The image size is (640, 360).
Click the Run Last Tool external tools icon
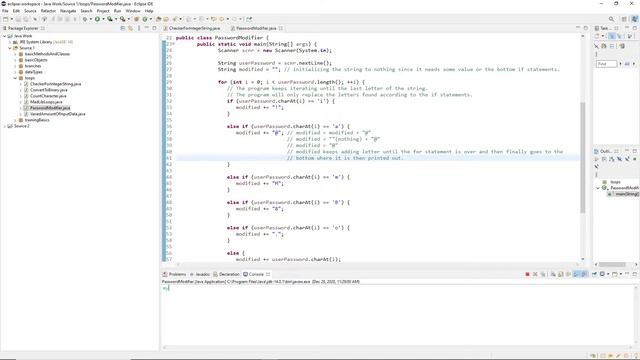(122, 19)
